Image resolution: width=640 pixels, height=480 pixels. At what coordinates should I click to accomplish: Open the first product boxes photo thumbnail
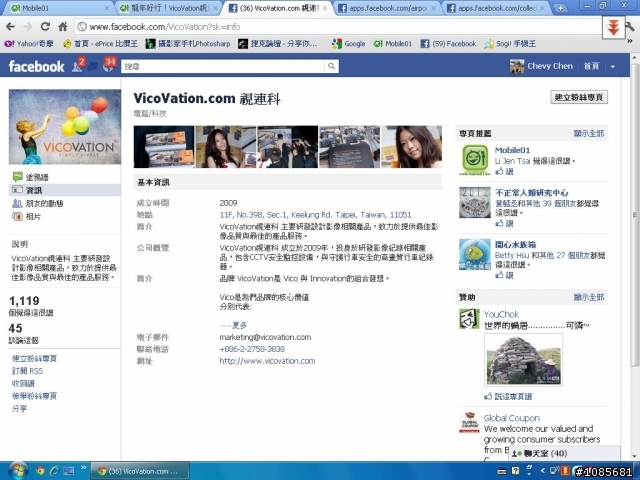164,147
